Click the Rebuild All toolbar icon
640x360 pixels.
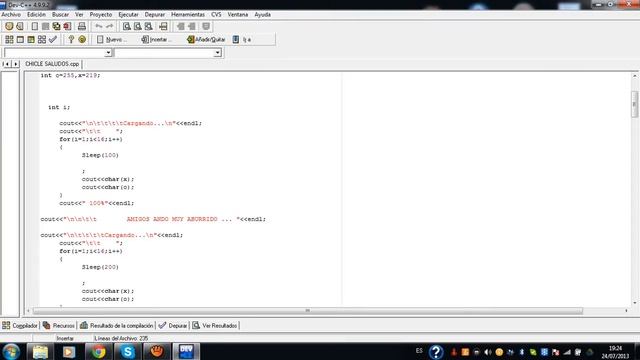tap(42, 39)
